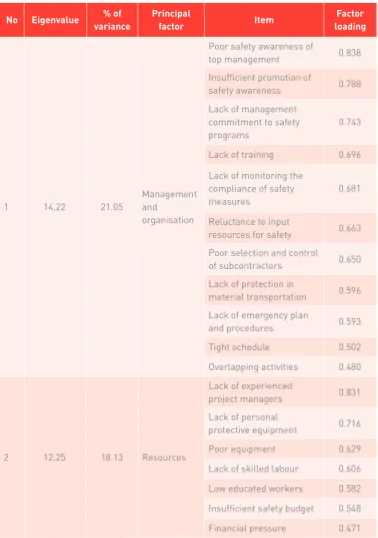Select the 14.22 eigenvalue cell

[55, 207]
